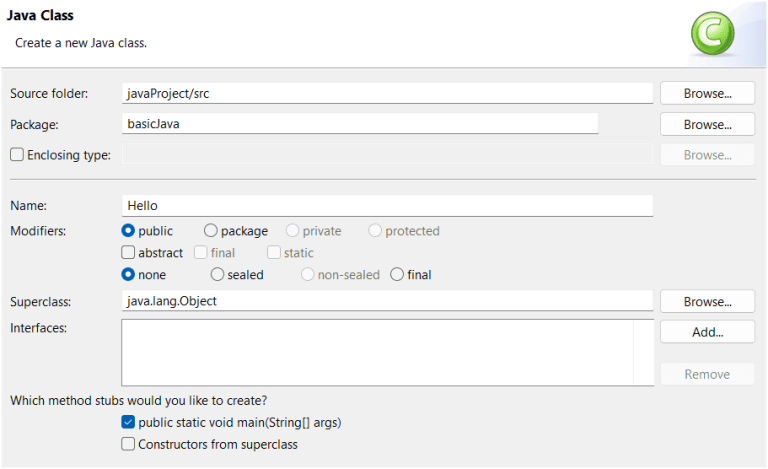Click the green Java Class icon
This screenshot has width=768, height=469.
click(x=712, y=33)
